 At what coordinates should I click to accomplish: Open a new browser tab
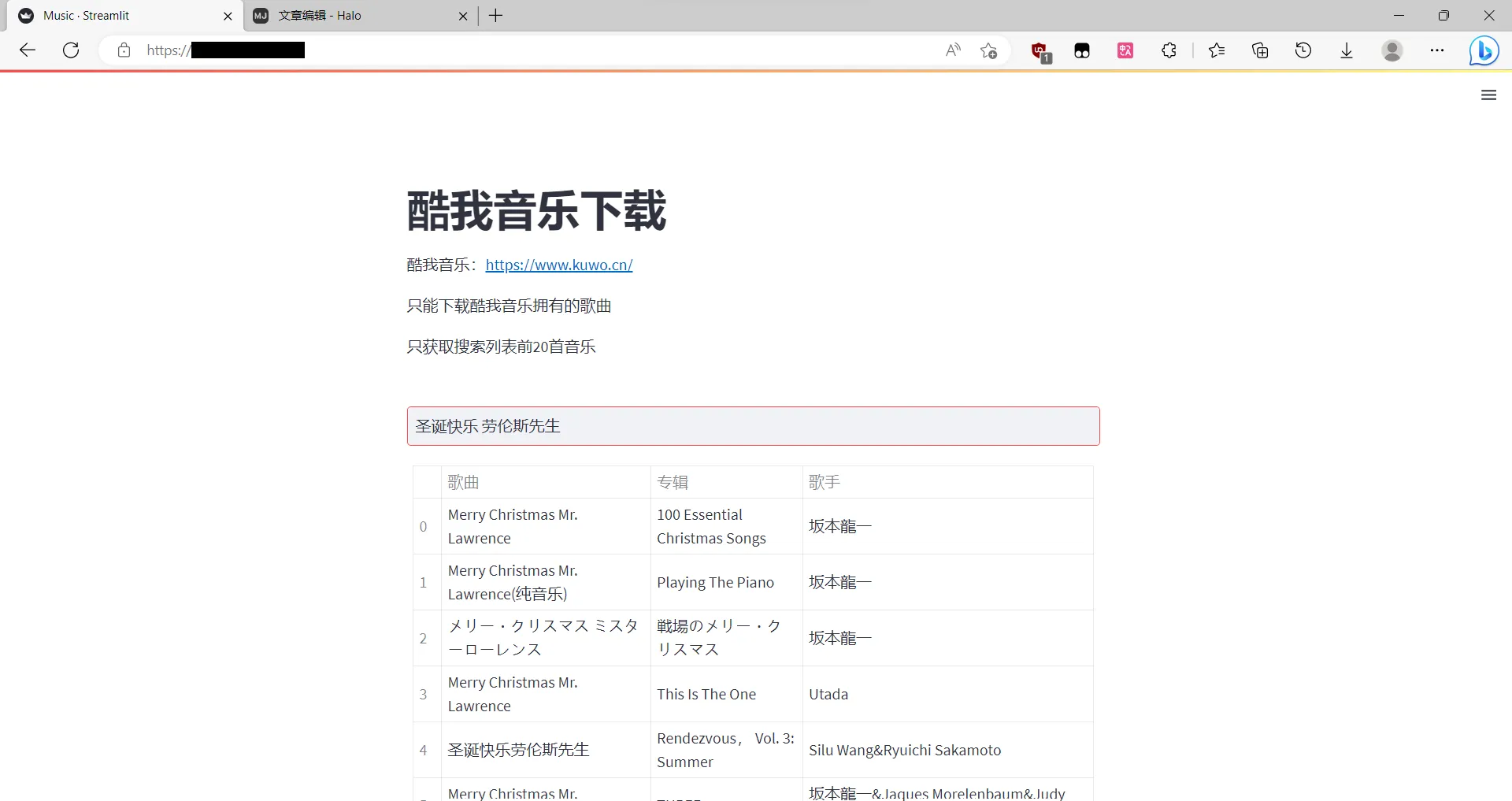(495, 16)
